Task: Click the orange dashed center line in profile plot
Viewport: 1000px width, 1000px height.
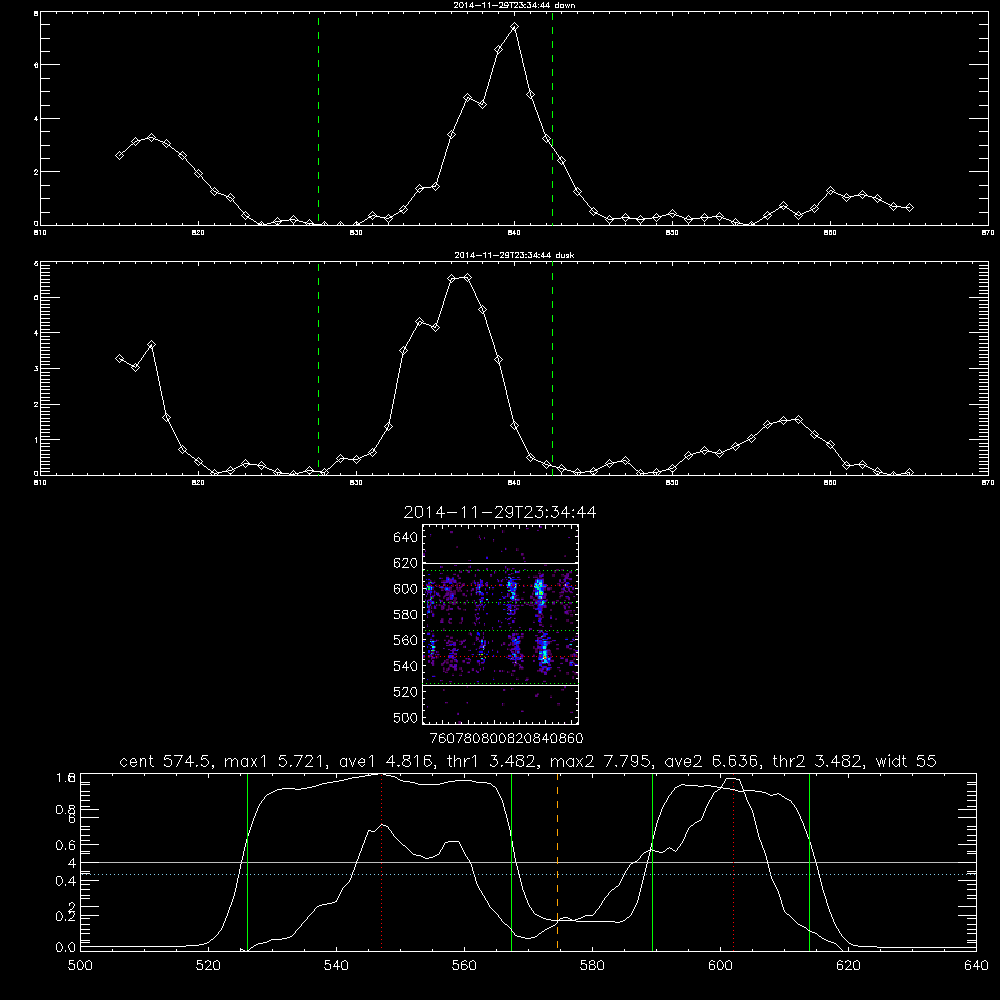Action: click(557, 861)
